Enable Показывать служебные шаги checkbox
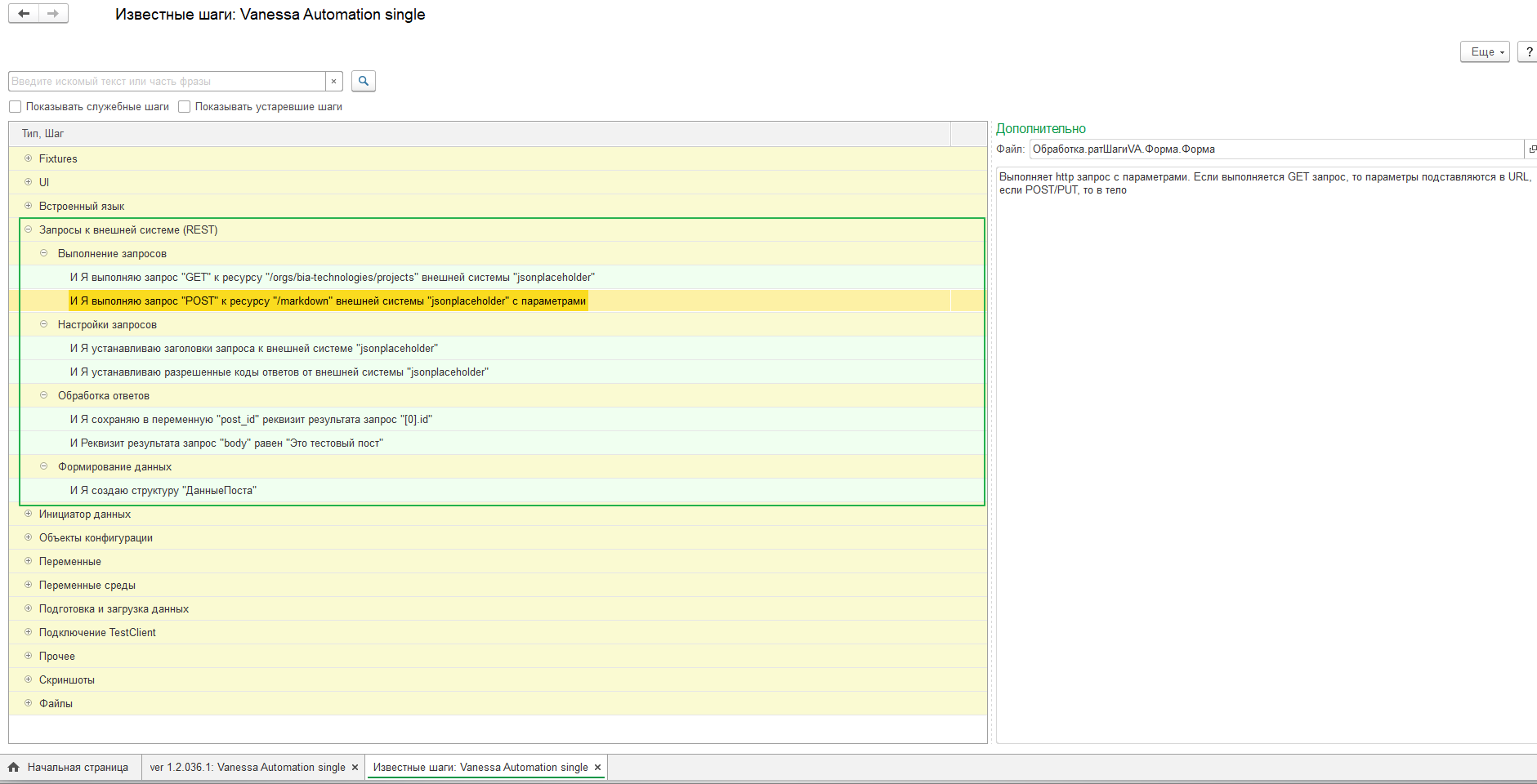1537x784 pixels. [16, 107]
